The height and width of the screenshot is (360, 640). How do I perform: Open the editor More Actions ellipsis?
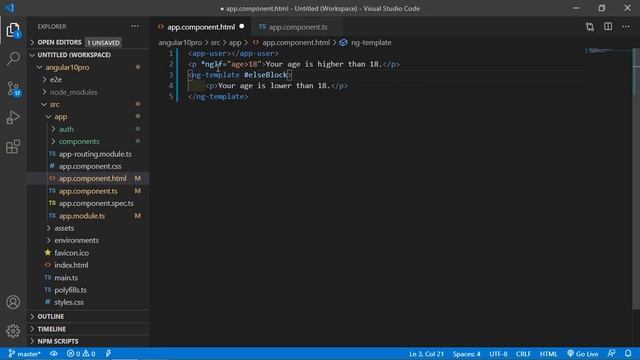point(626,27)
